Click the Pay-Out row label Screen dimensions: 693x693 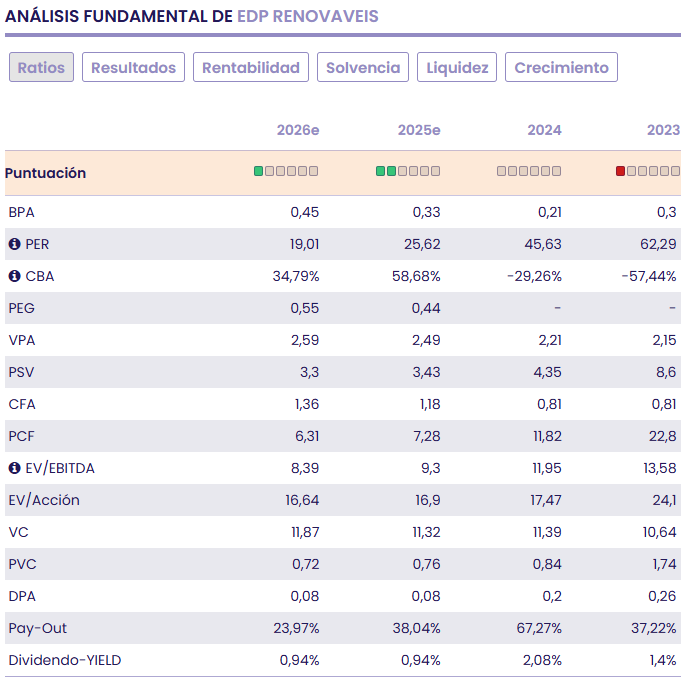[x=38, y=628]
